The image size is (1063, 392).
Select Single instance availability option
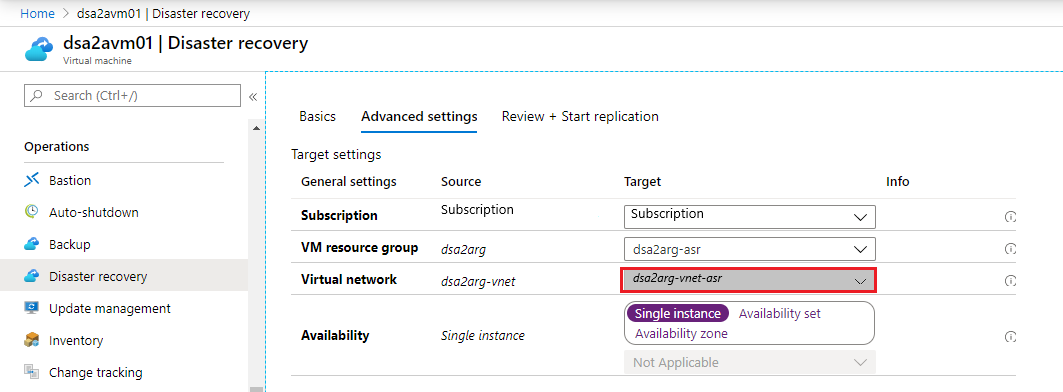pyautogui.click(x=677, y=313)
